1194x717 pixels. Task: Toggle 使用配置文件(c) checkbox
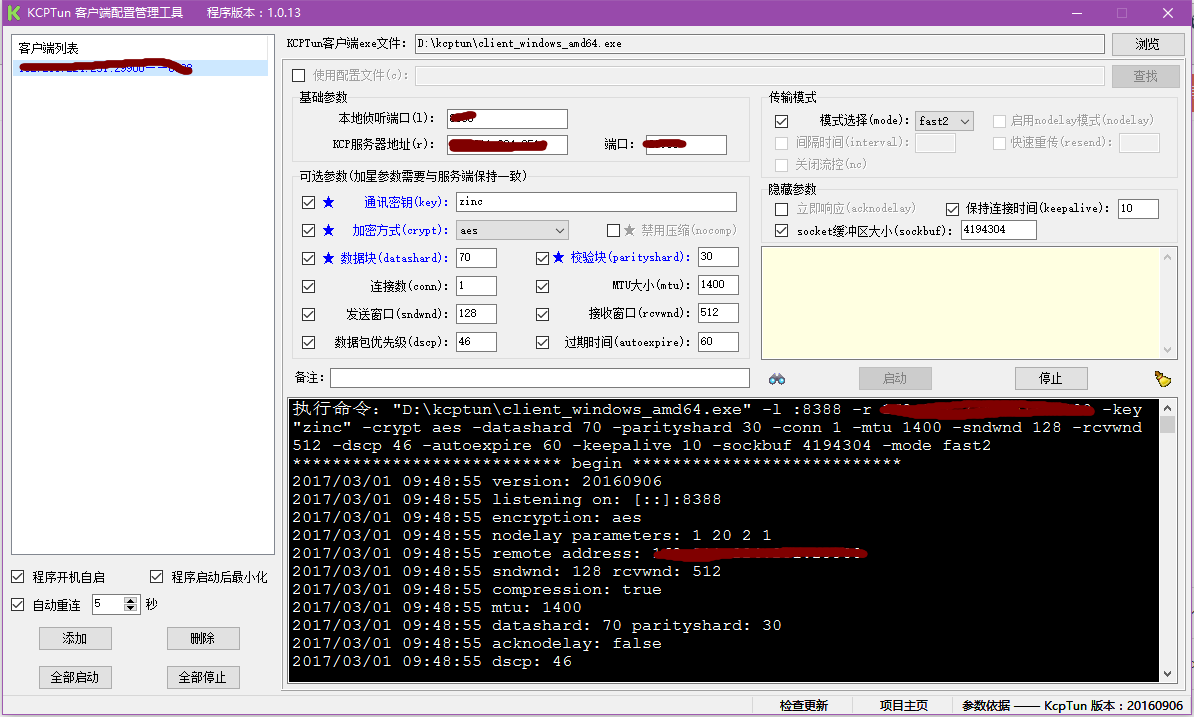(298, 75)
